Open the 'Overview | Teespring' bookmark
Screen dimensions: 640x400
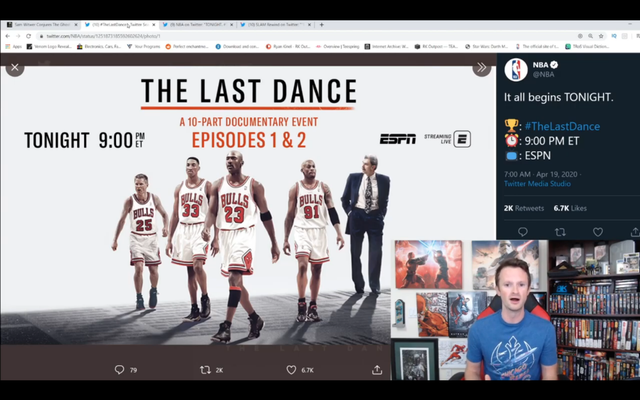pyautogui.click(x=338, y=47)
